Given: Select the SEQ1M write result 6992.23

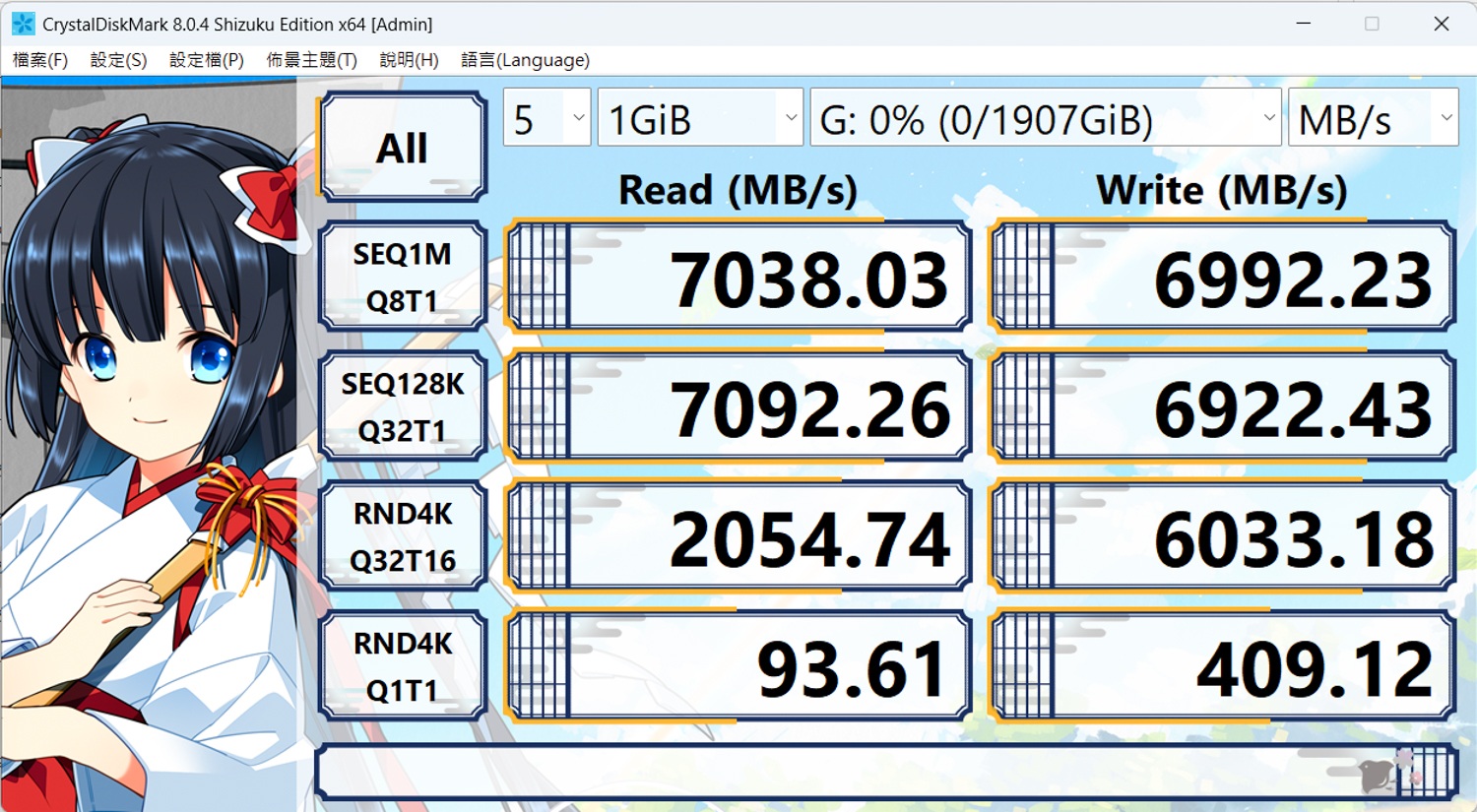Looking at the screenshot, I should tap(1223, 278).
